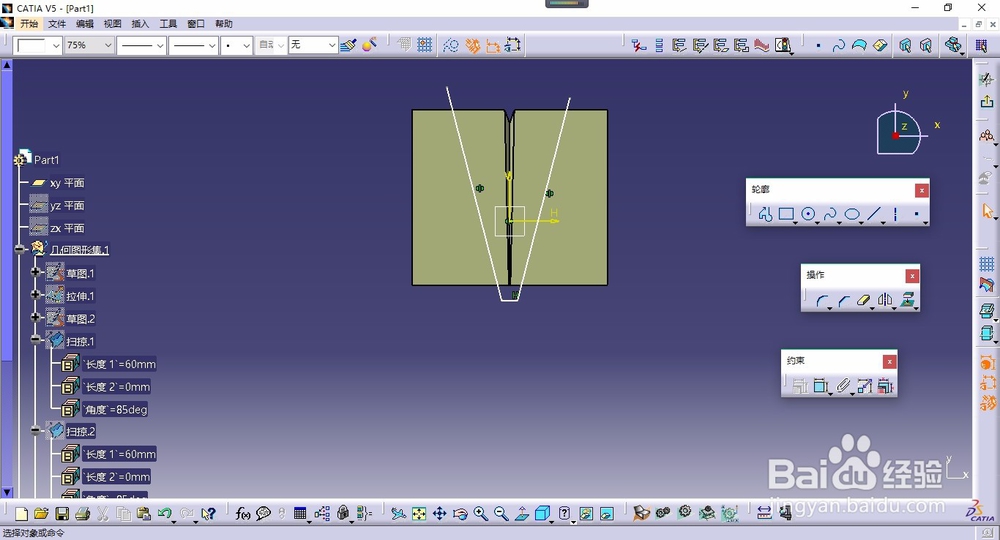Select Project 3D Elements in 操作 toolbar
This screenshot has width=1000, height=540.
pyautogui.click(x=907, y=300)
